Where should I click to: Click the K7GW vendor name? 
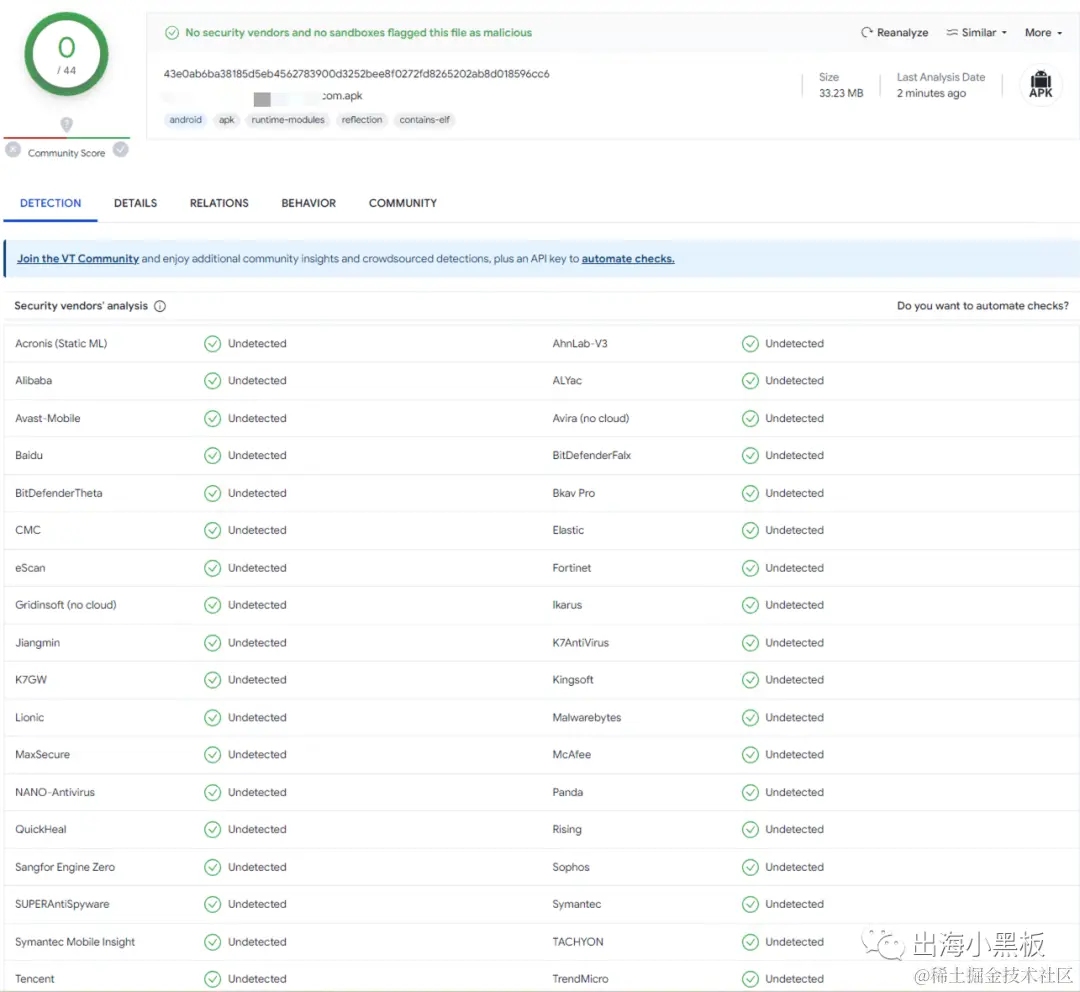click(31, 680)
